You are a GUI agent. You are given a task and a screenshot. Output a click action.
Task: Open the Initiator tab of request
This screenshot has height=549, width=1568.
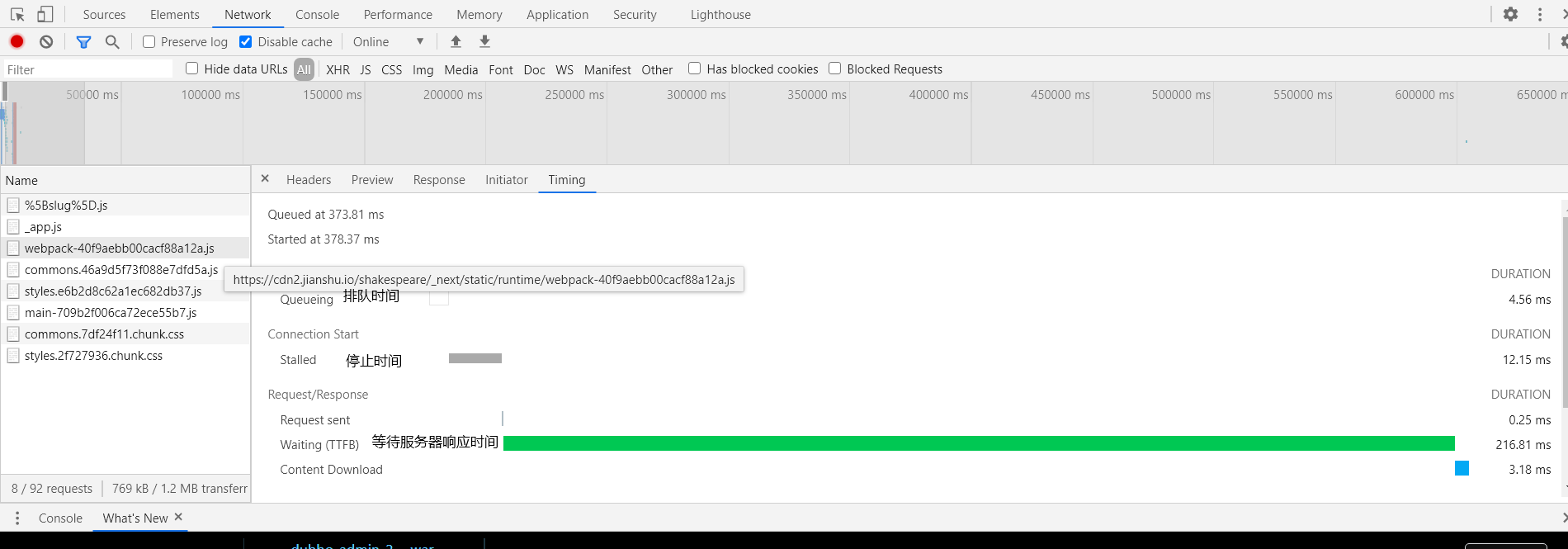coord(507,179)
